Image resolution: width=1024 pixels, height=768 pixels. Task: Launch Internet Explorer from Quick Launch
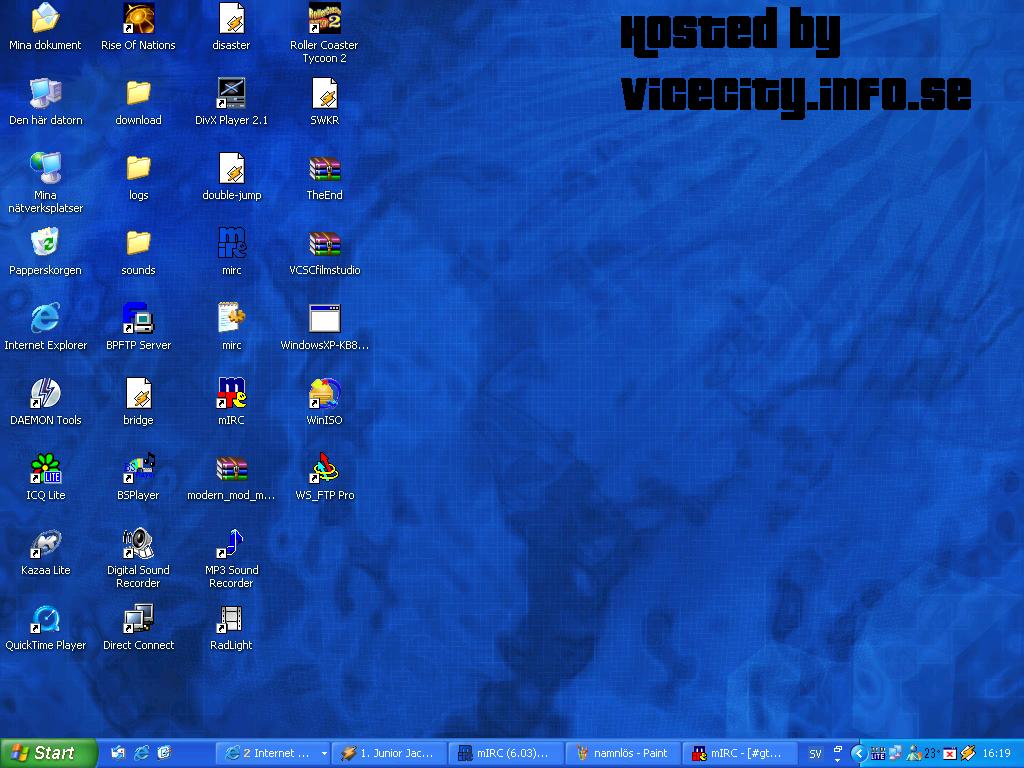(x=141, y=753)
